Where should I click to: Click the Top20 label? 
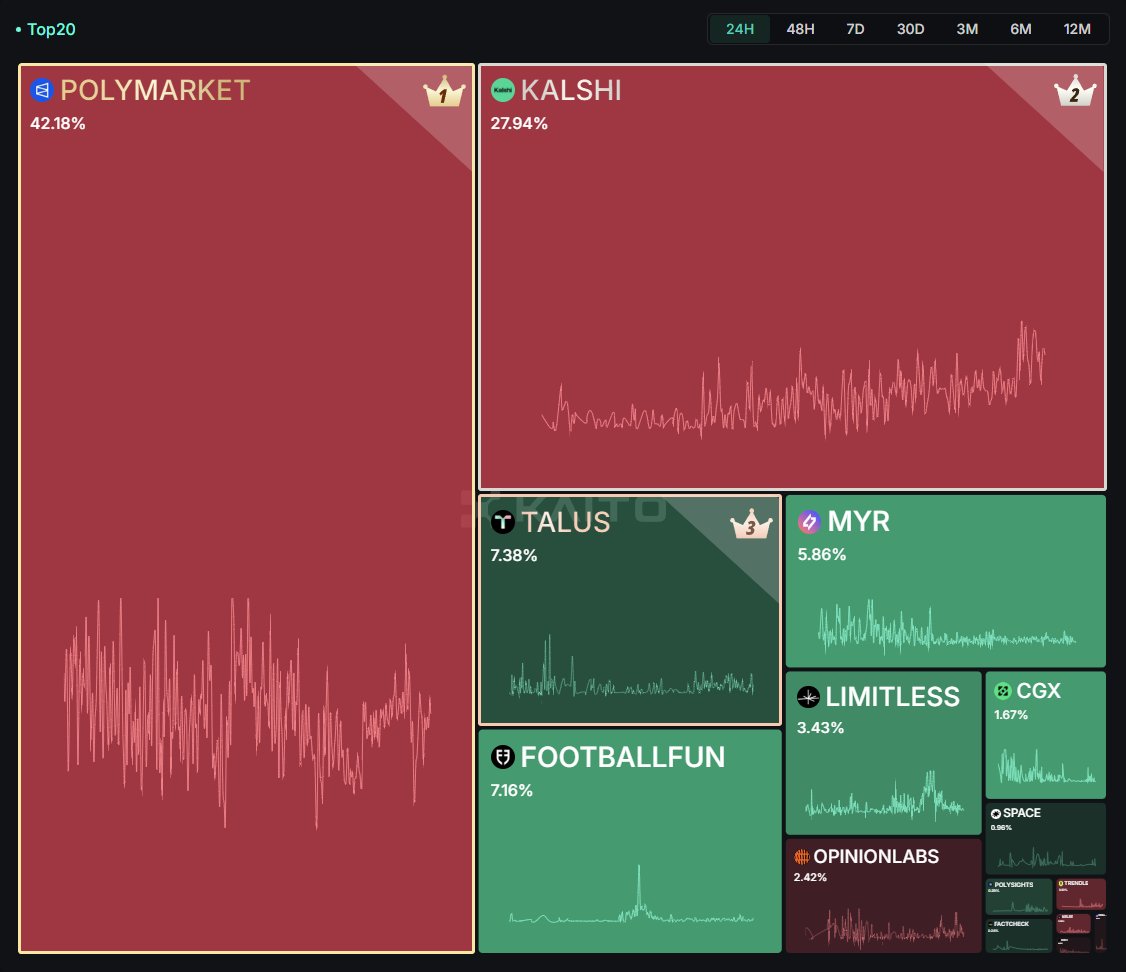(51, 29)
